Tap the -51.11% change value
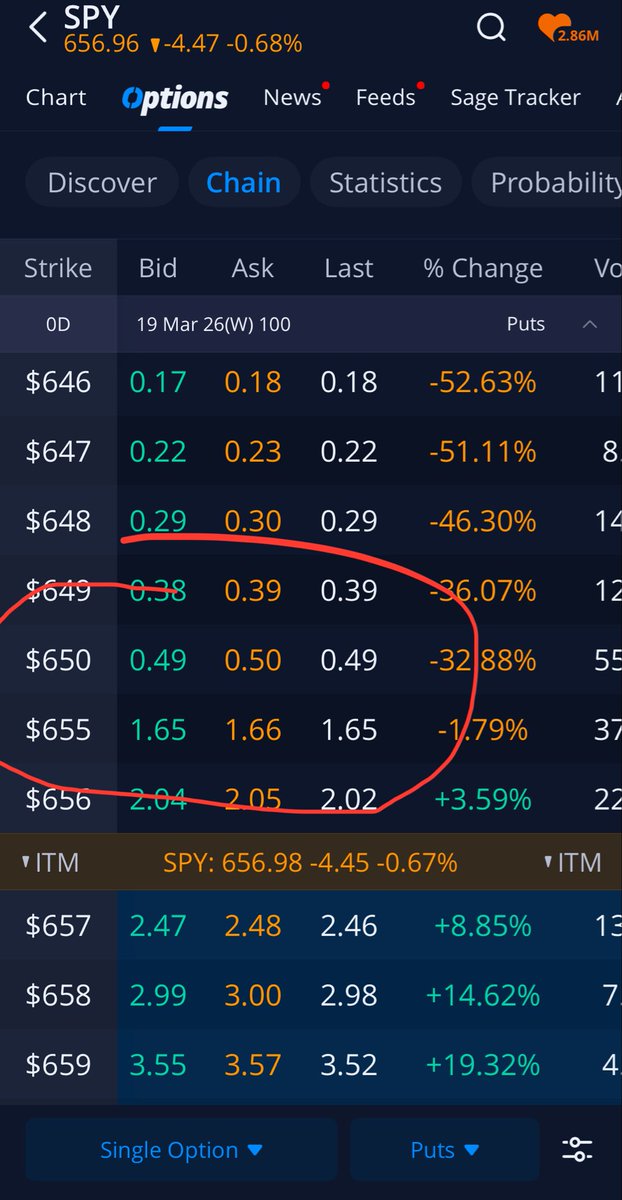Image resolution: width=622 pixels, height=1200 pixels. (482, 451)
